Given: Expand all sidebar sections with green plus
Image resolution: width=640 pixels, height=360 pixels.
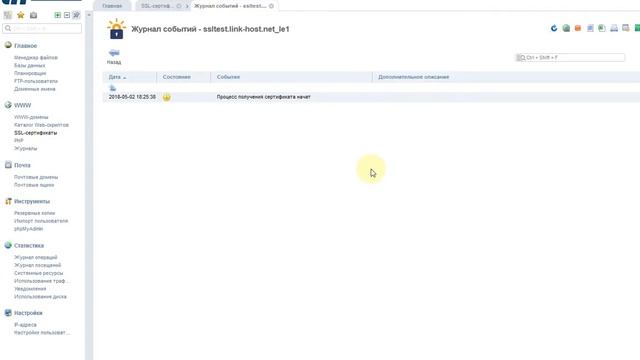Looking at the screenshot, I should point(58,15).
